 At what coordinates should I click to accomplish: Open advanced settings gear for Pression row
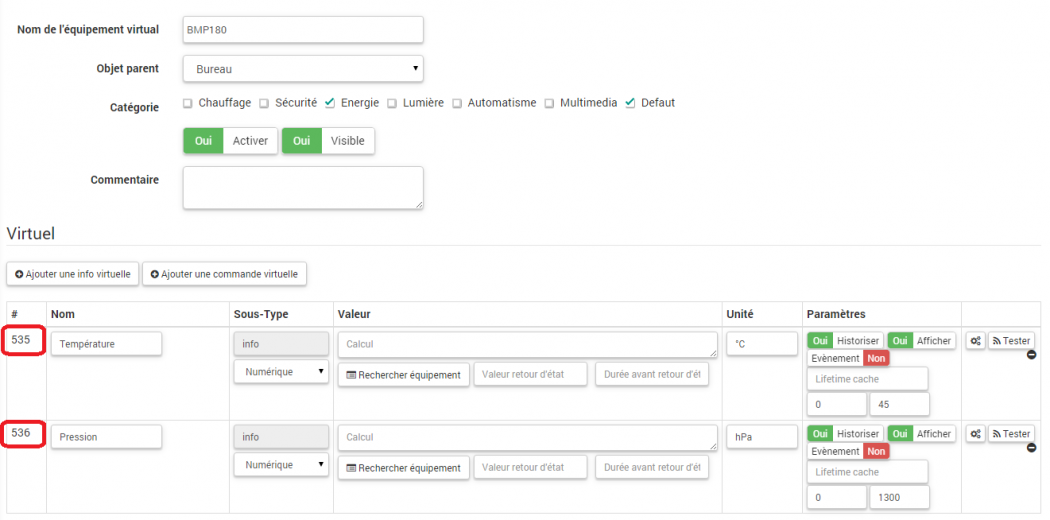976,434
